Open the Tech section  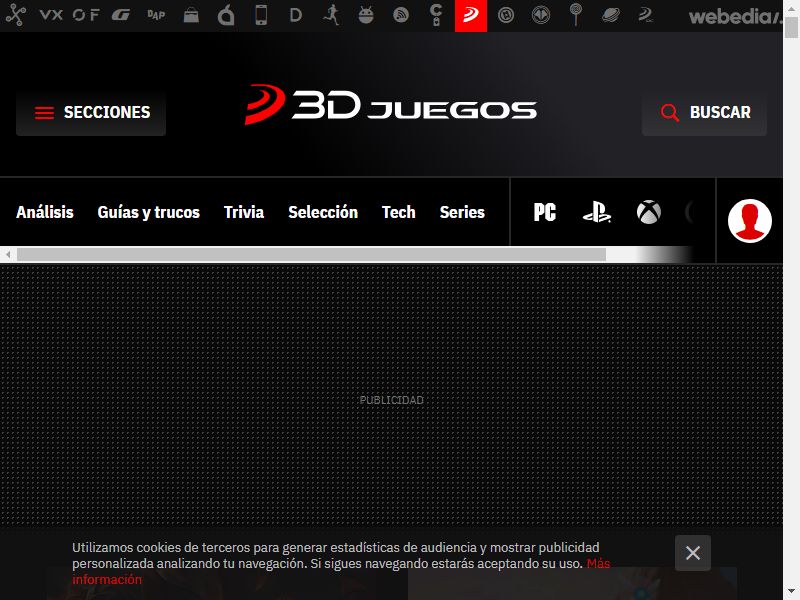point(398,212)
